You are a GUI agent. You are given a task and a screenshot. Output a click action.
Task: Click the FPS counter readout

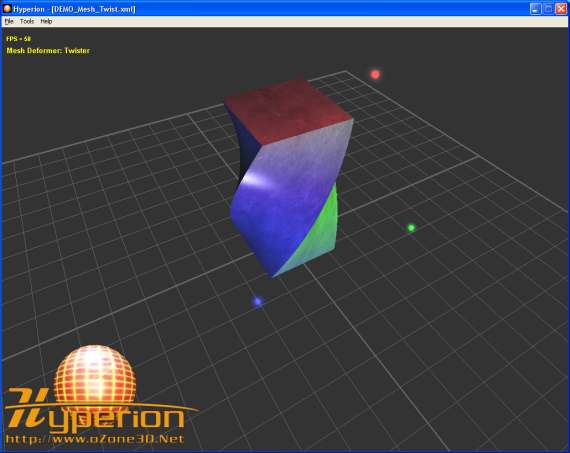pyautogui.click(x=19, y=39)
